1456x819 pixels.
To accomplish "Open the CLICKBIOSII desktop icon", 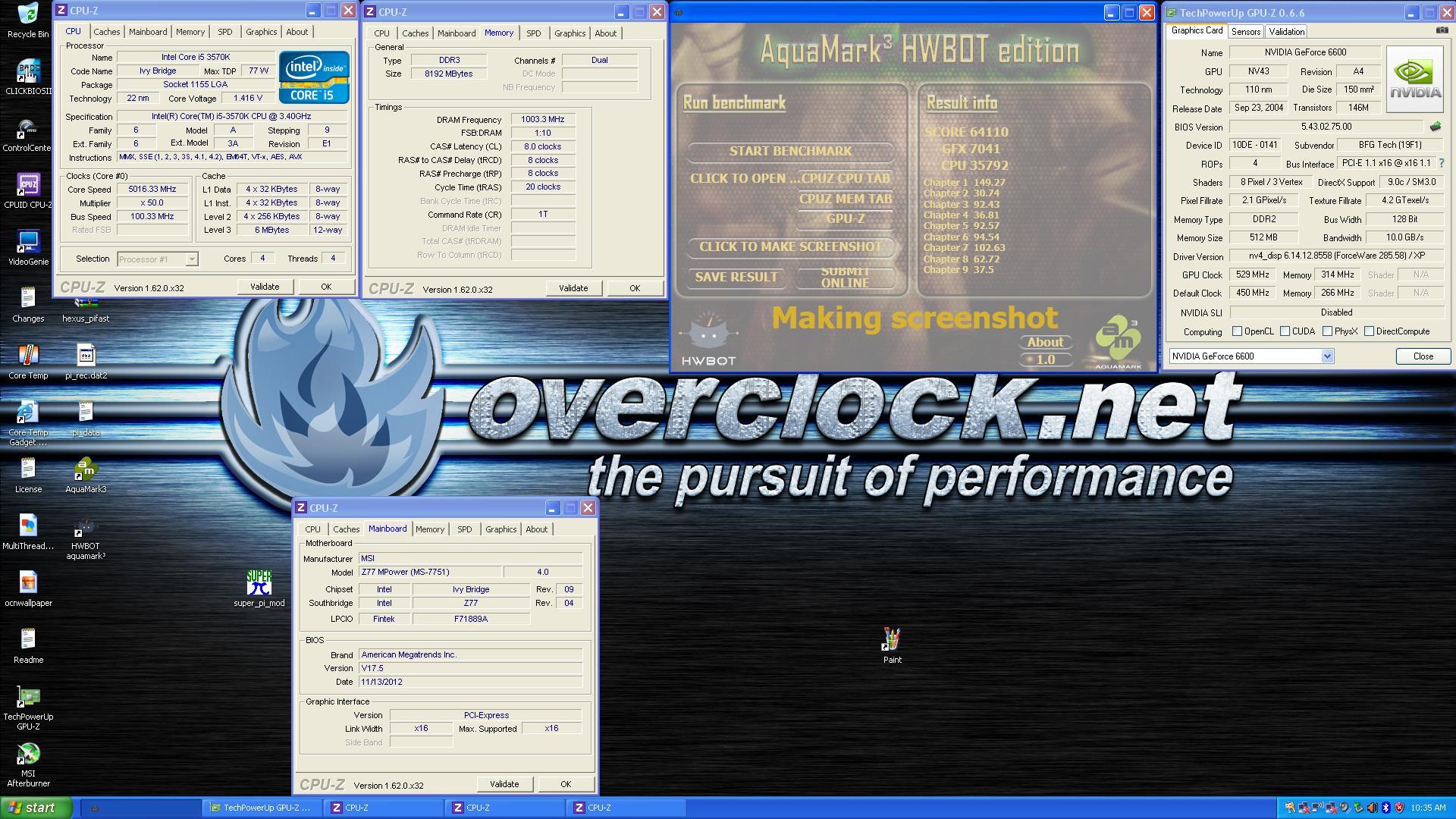I will tap(28, 77).
